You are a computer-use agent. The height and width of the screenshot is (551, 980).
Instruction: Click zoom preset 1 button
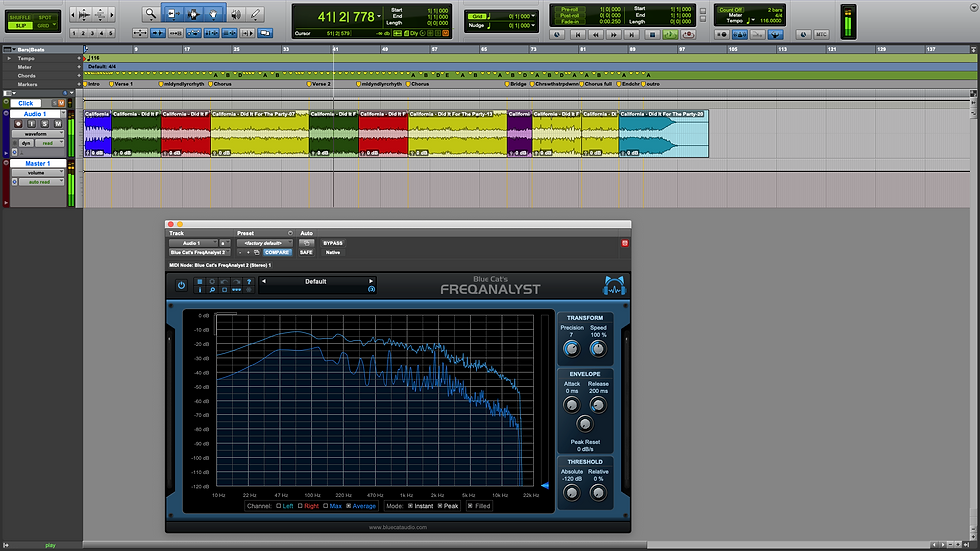tap(74, 33)
